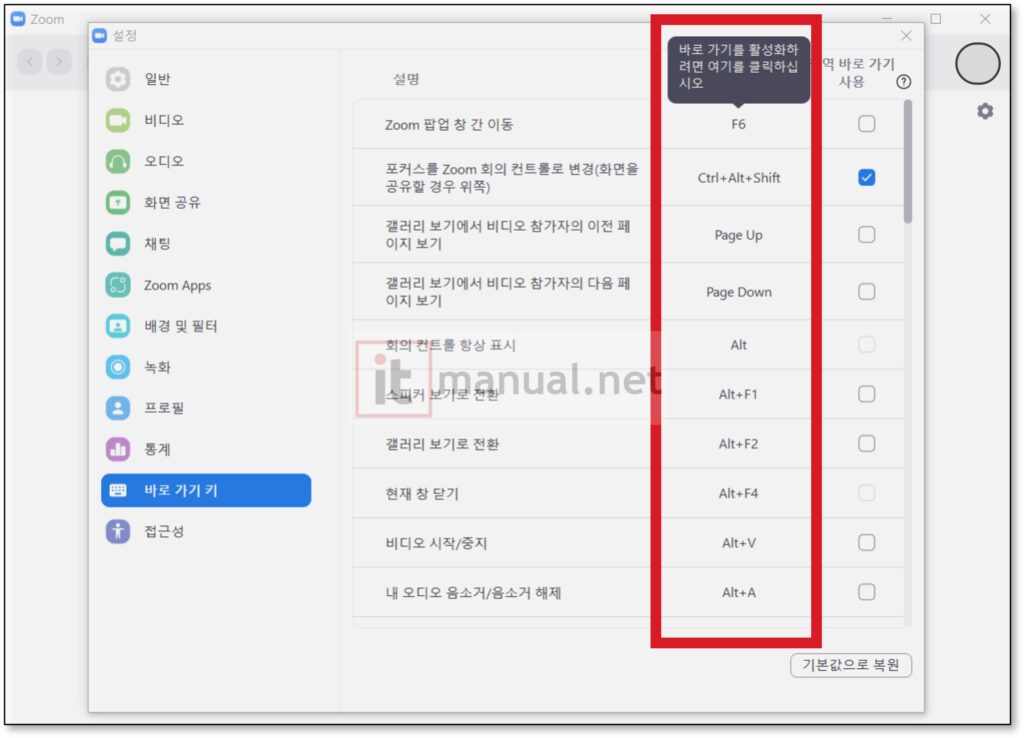The image size is (1024, 738).
Task: Open the 화면 공유 settings tab
Action: point(206,202)
